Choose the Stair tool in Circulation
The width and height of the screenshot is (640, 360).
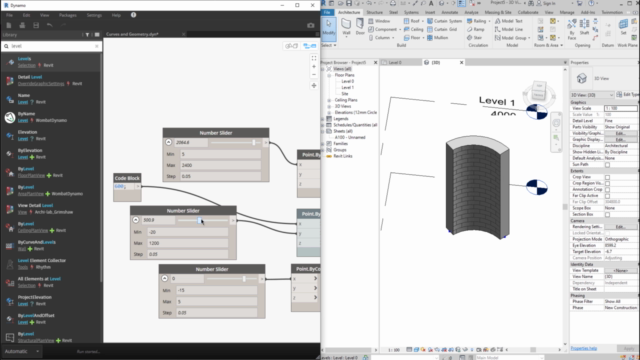tap(475, 38)
